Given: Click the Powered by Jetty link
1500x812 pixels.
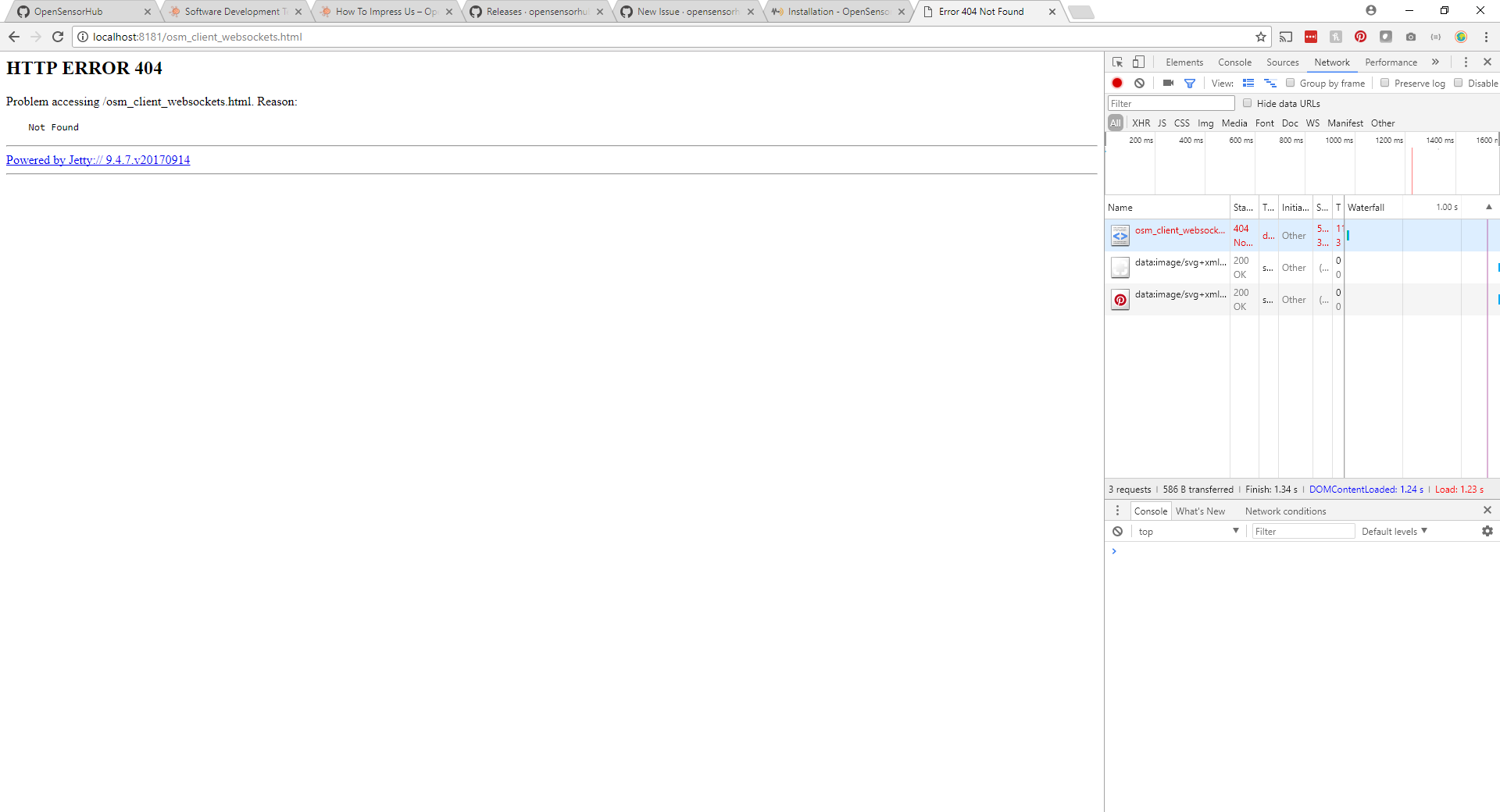Looking at the screenshot, I should tap(98, 160).
